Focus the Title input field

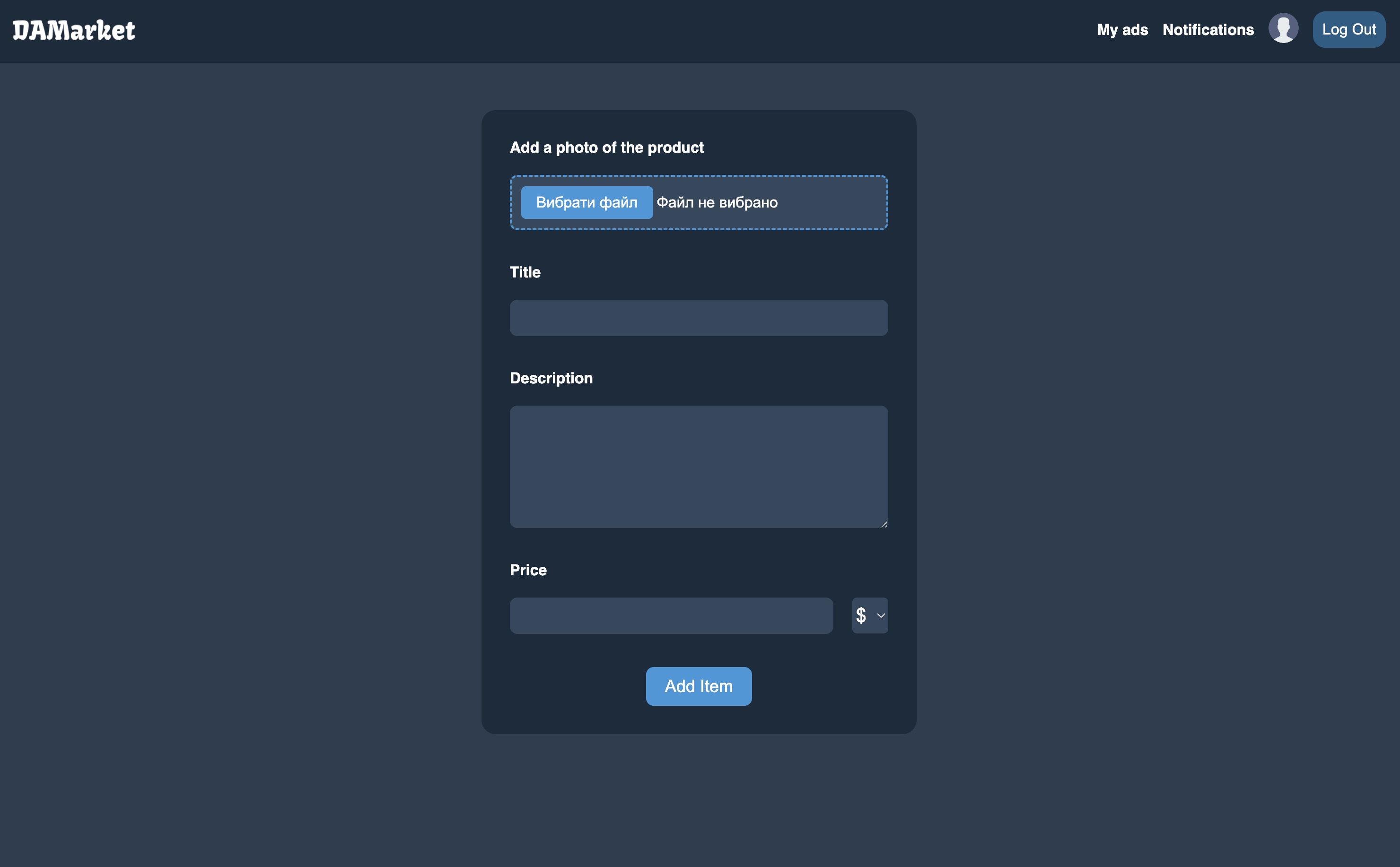pos(699,318)
